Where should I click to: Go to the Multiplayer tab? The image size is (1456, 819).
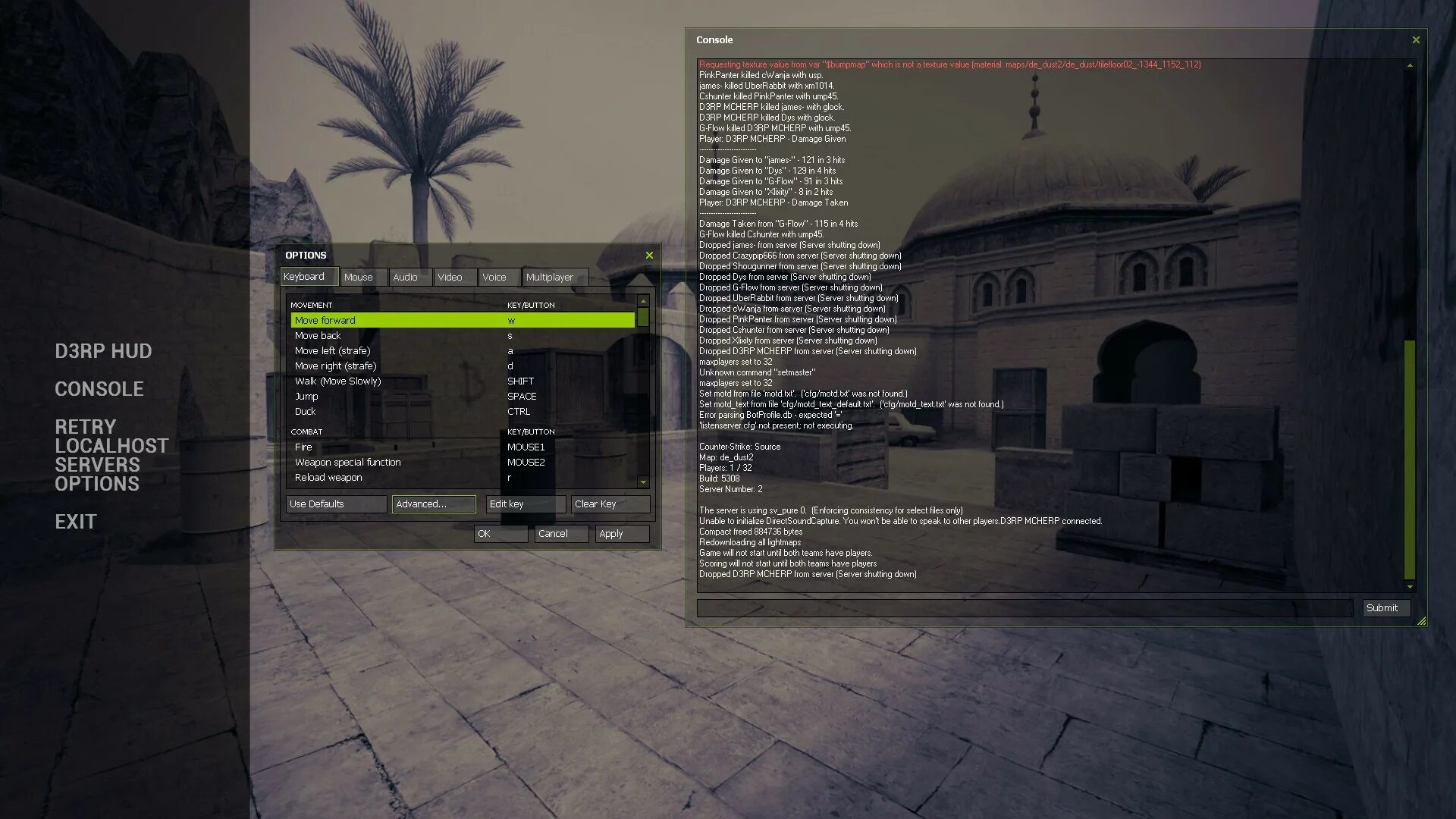556,278
